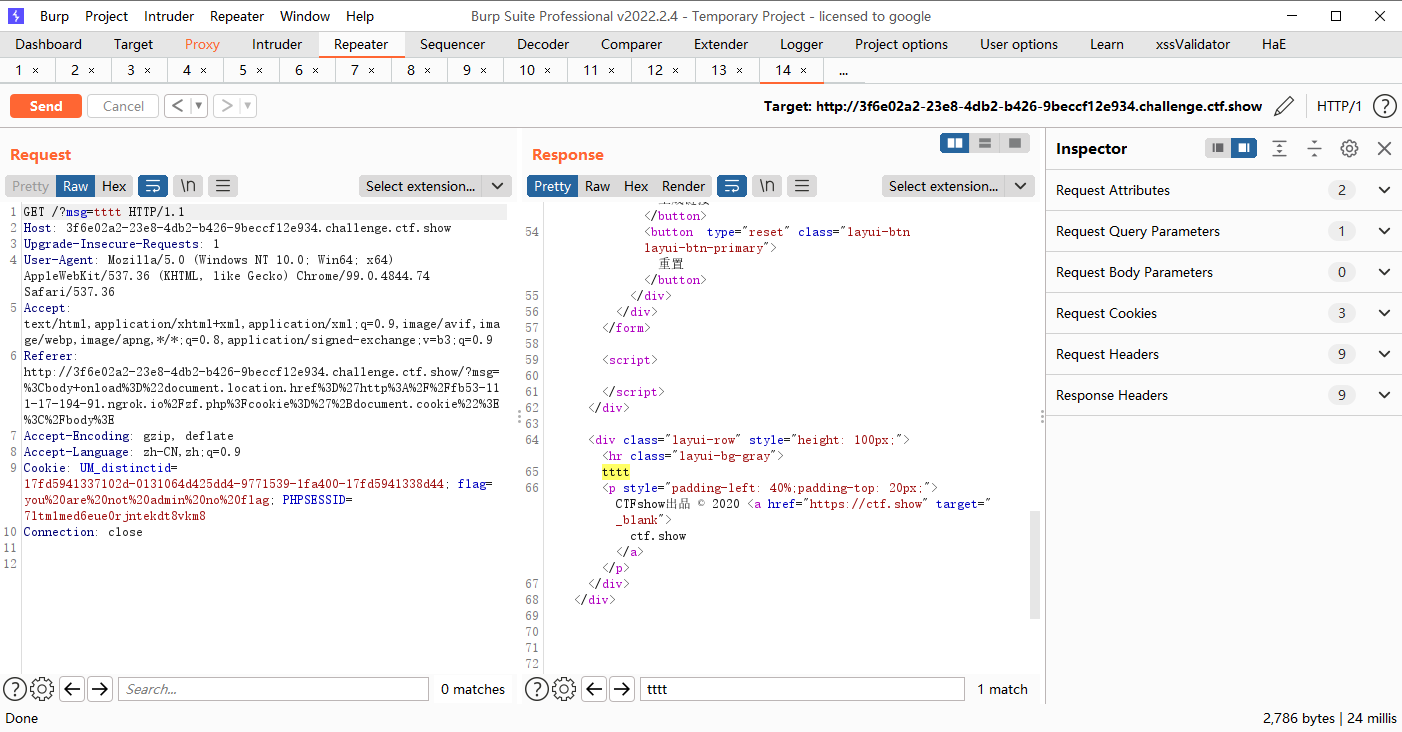Click the Response pane vertical scrollbar
This screenshot has height=732, width=1402.
[x=1035, y=563]
